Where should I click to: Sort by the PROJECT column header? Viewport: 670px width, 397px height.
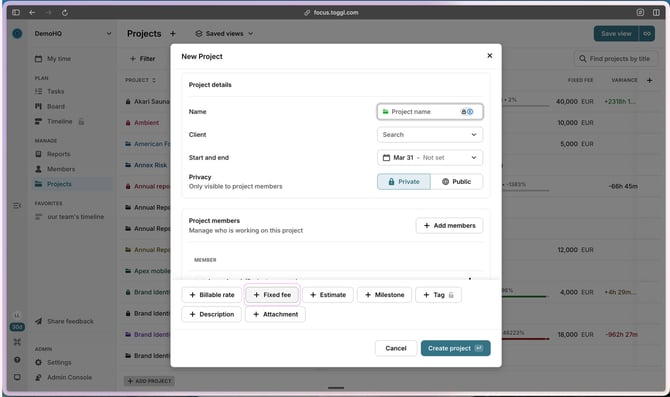coord(141,80)
